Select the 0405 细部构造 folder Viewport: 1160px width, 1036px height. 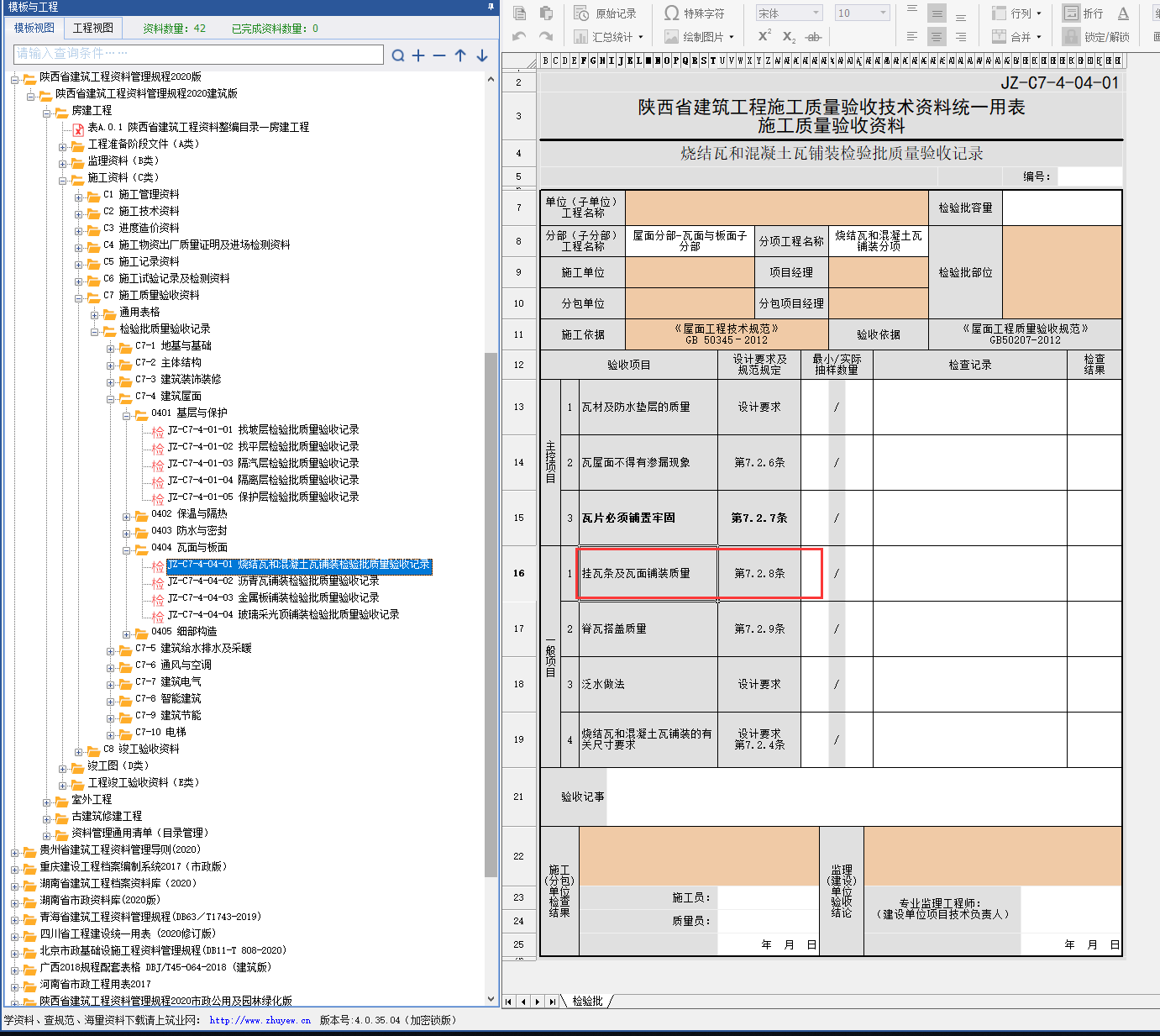click(184, 632)
